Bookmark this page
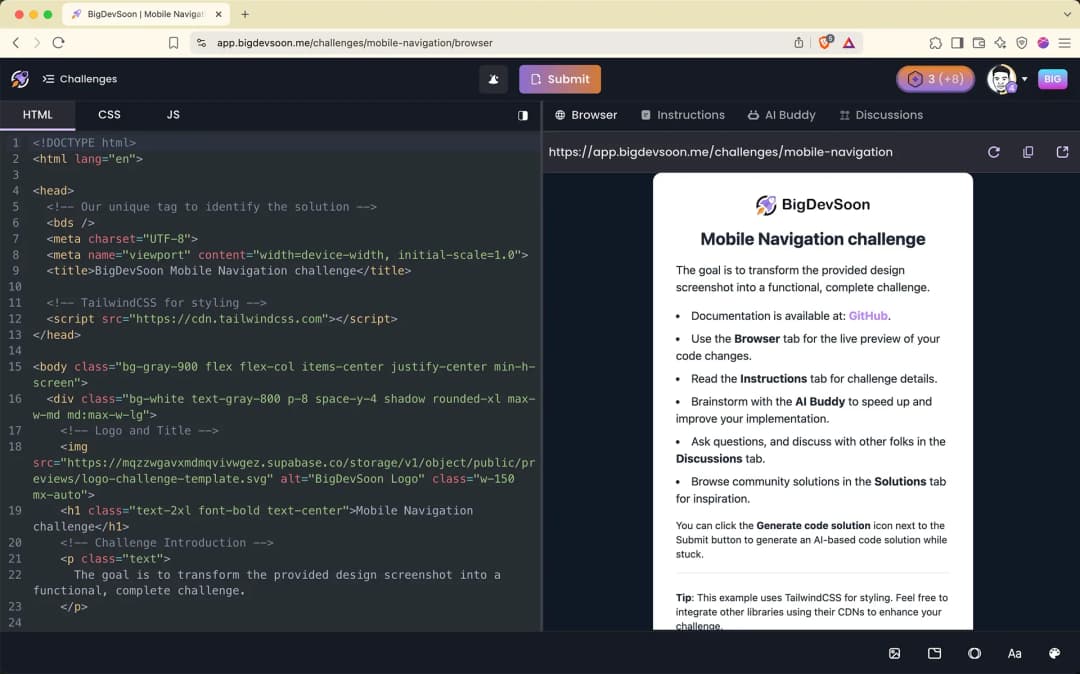1080x674 pixels. click(173, 43)
